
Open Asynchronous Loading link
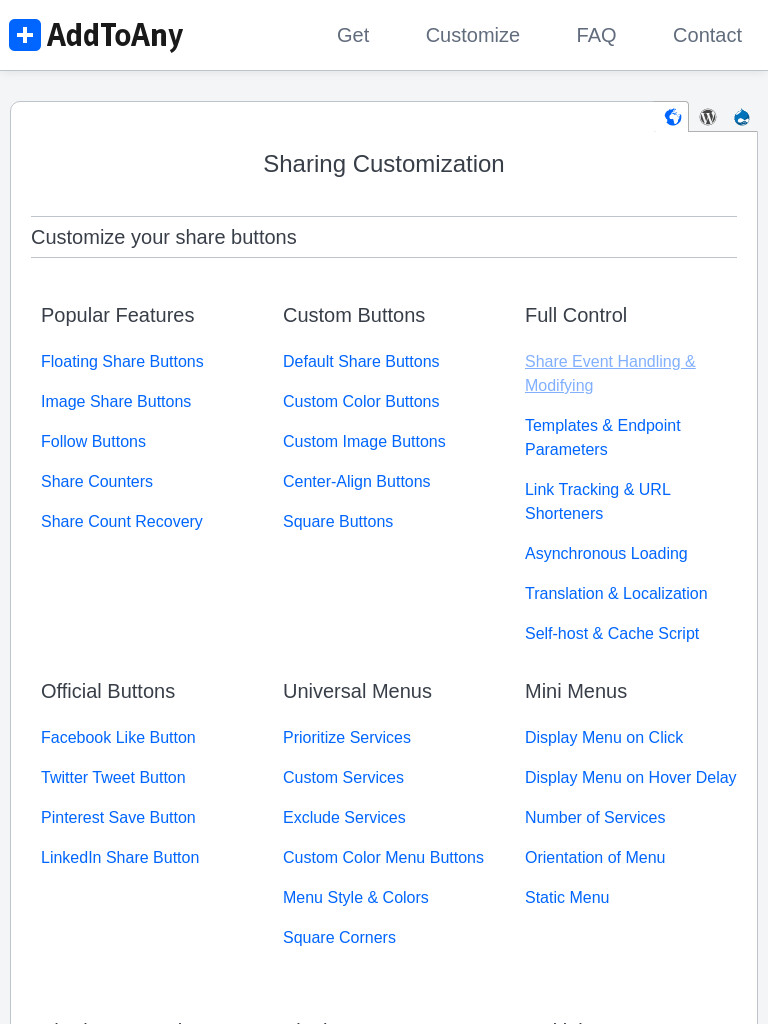tap(606, 553)
